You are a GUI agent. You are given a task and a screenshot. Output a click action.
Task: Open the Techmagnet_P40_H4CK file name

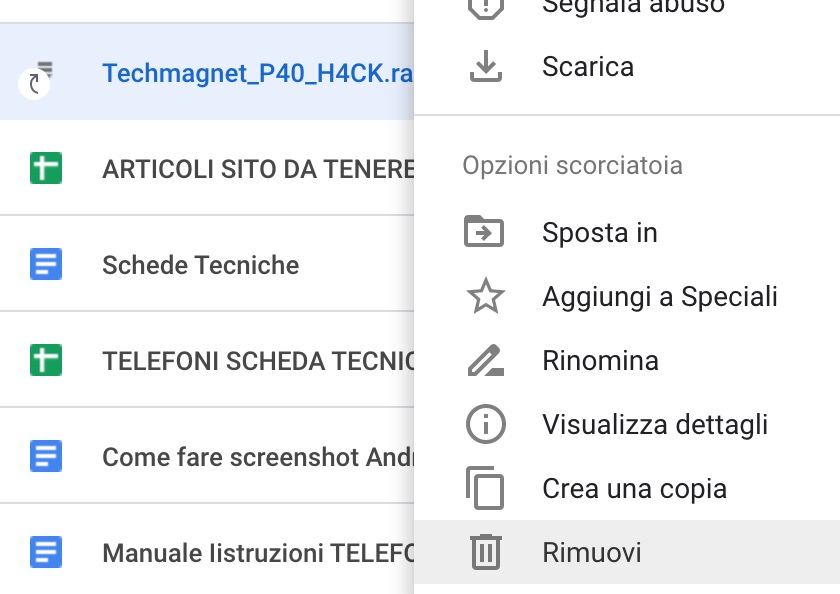(x=257, y=74)
